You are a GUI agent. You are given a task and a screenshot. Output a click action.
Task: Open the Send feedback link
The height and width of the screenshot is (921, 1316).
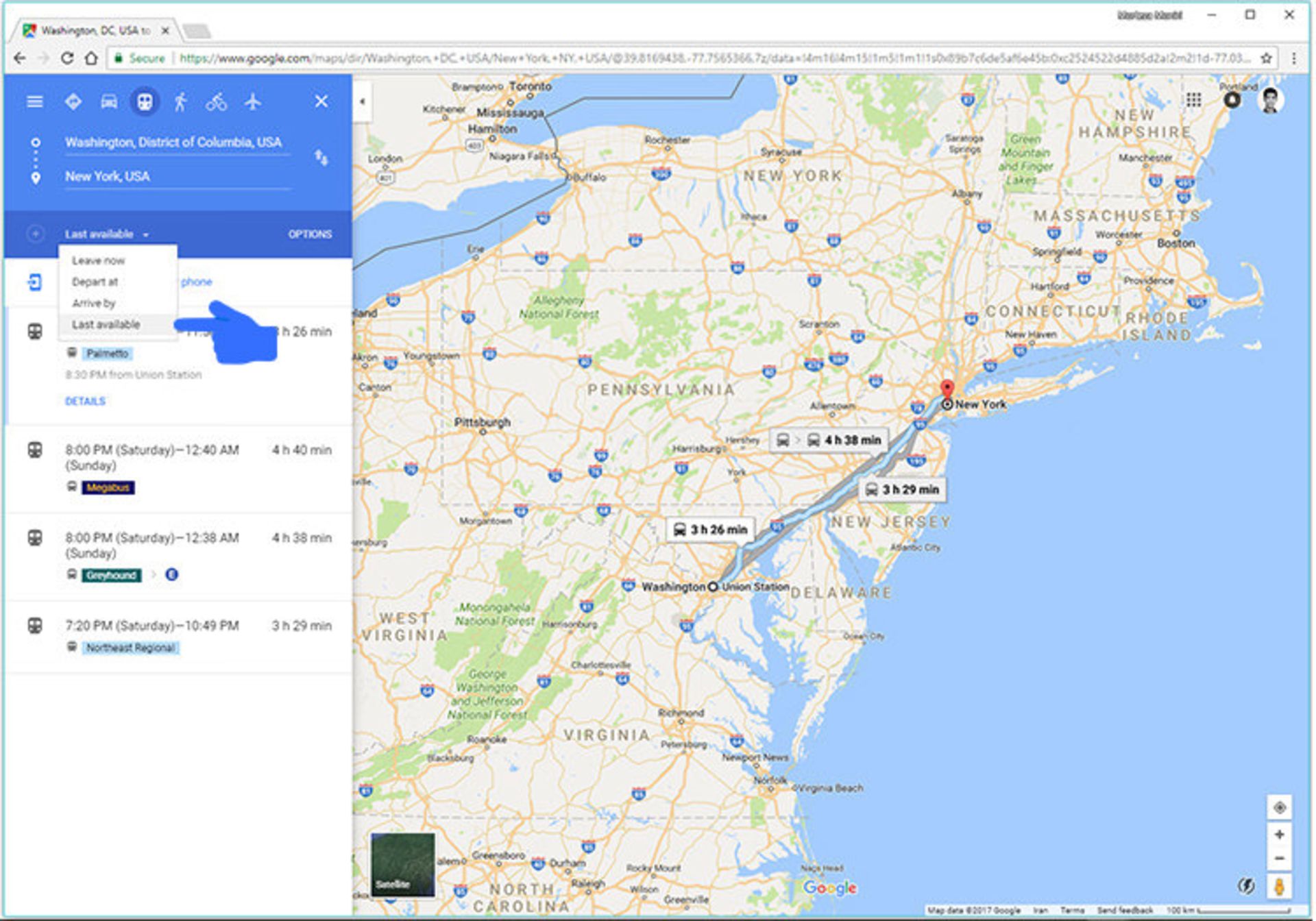coord(1125,911)
